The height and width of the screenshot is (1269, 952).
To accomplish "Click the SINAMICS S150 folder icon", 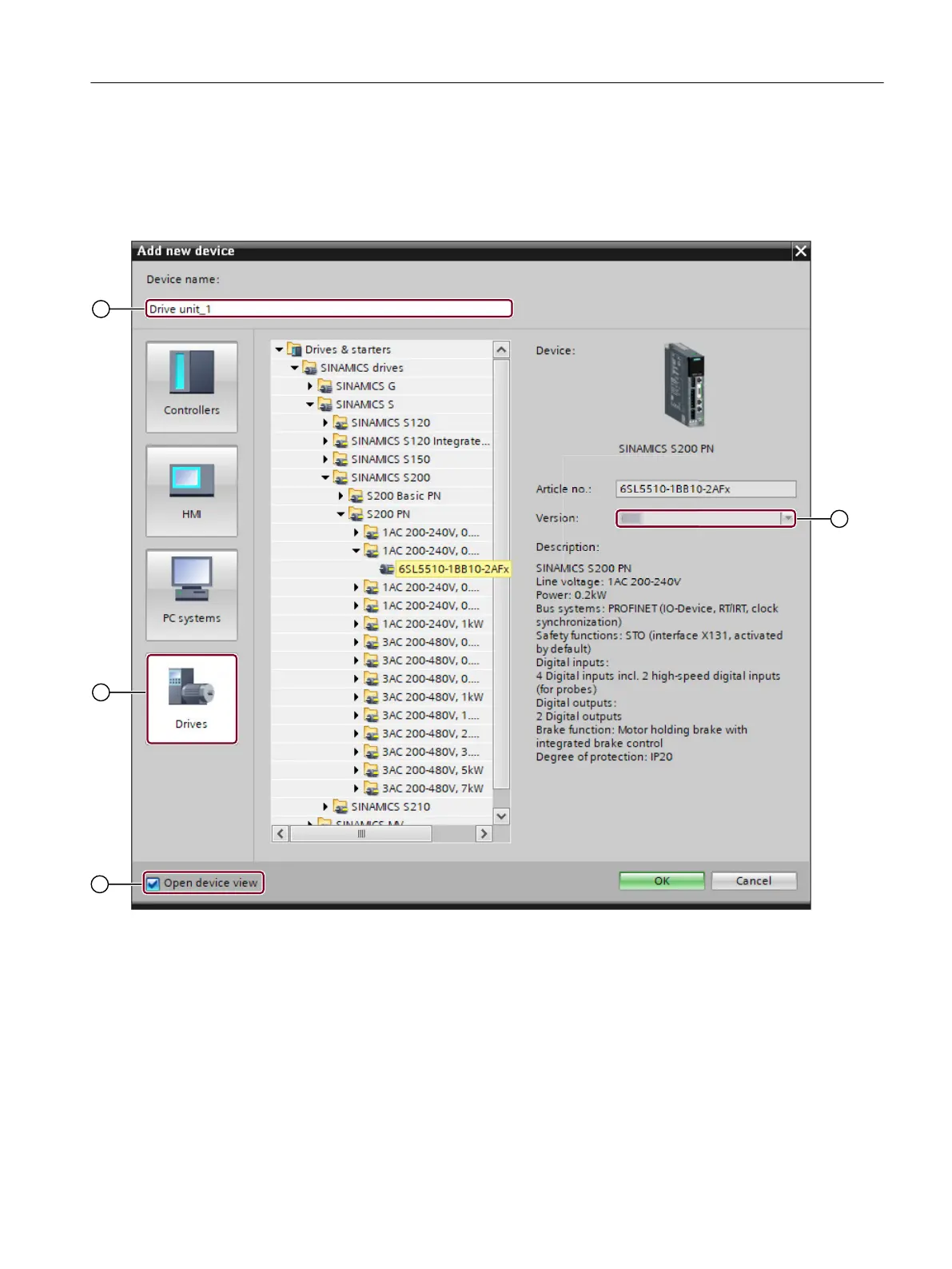I will coord(341,460).
